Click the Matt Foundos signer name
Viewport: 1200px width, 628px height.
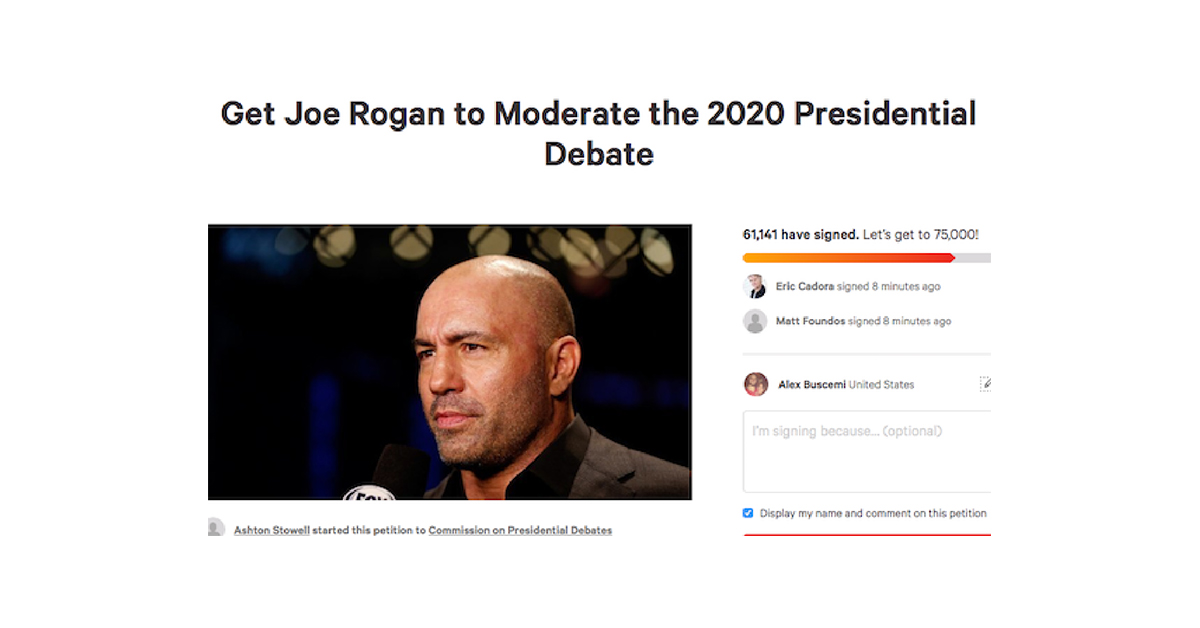[810, 321]
